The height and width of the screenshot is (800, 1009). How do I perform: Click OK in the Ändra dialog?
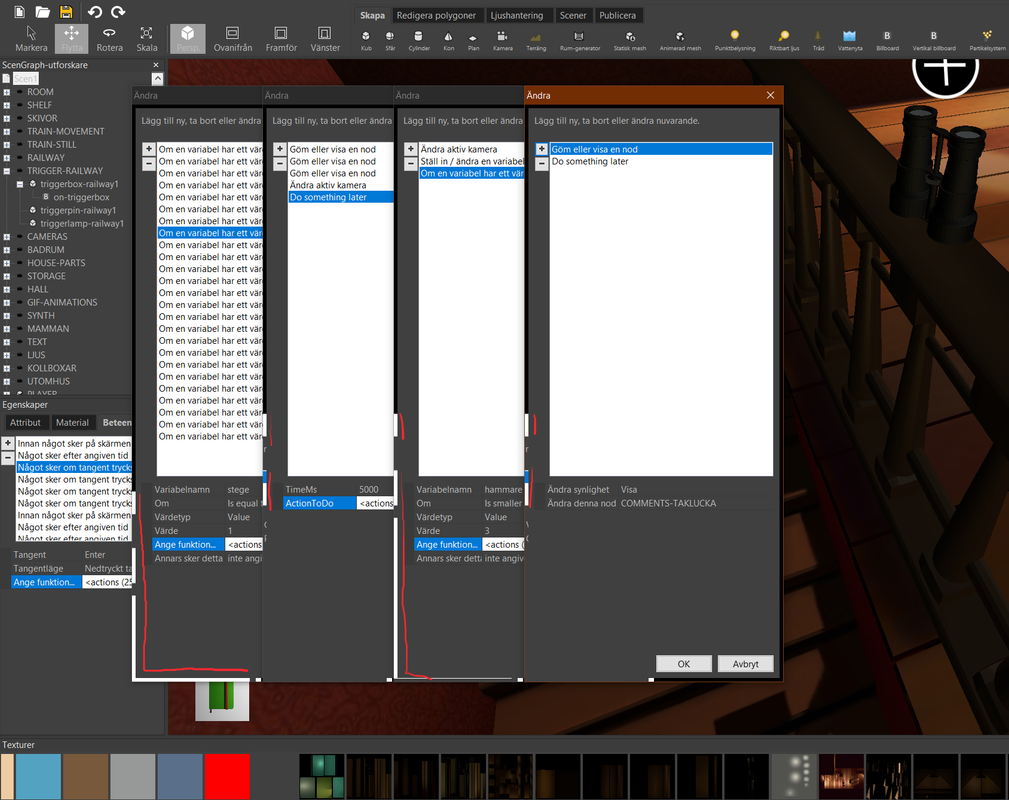[683, 664]
